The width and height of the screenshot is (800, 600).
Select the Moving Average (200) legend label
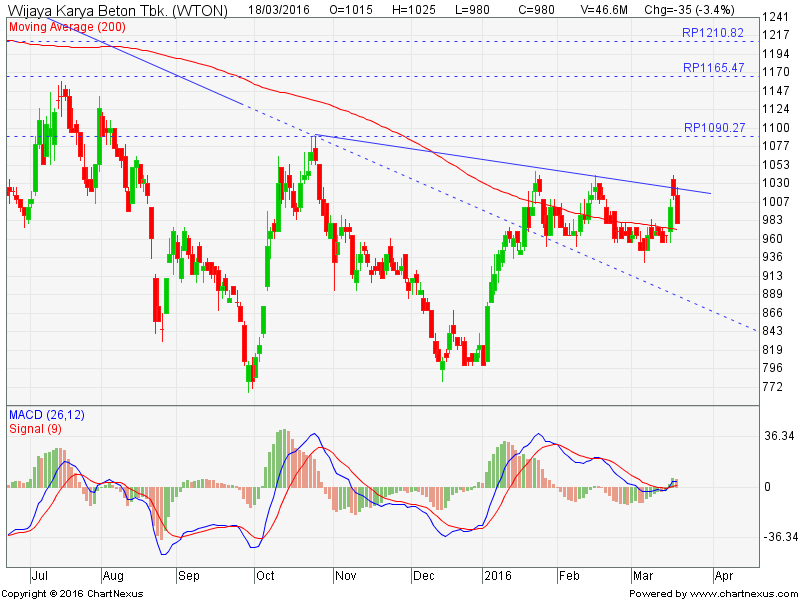67,27
